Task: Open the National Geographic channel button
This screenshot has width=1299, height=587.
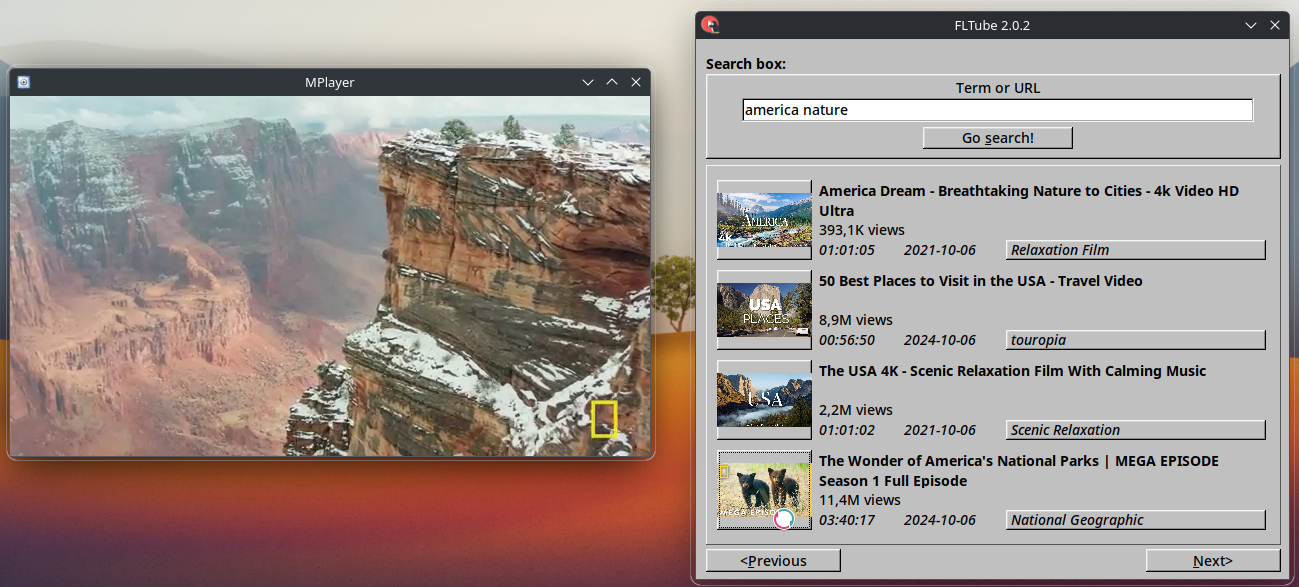Action: 1136,520
